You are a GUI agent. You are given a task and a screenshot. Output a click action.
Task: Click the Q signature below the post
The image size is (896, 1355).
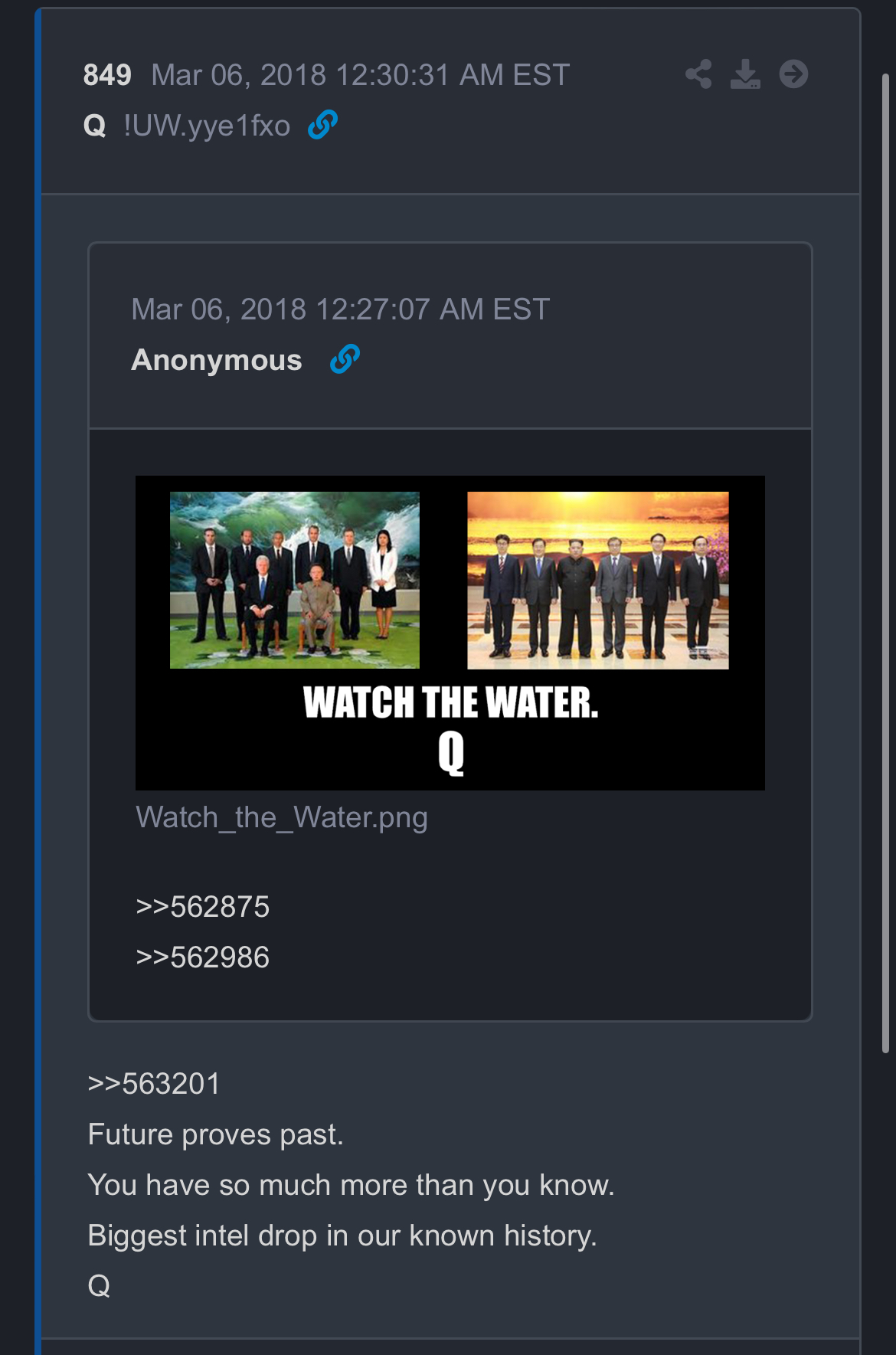tap(99, 1285)
